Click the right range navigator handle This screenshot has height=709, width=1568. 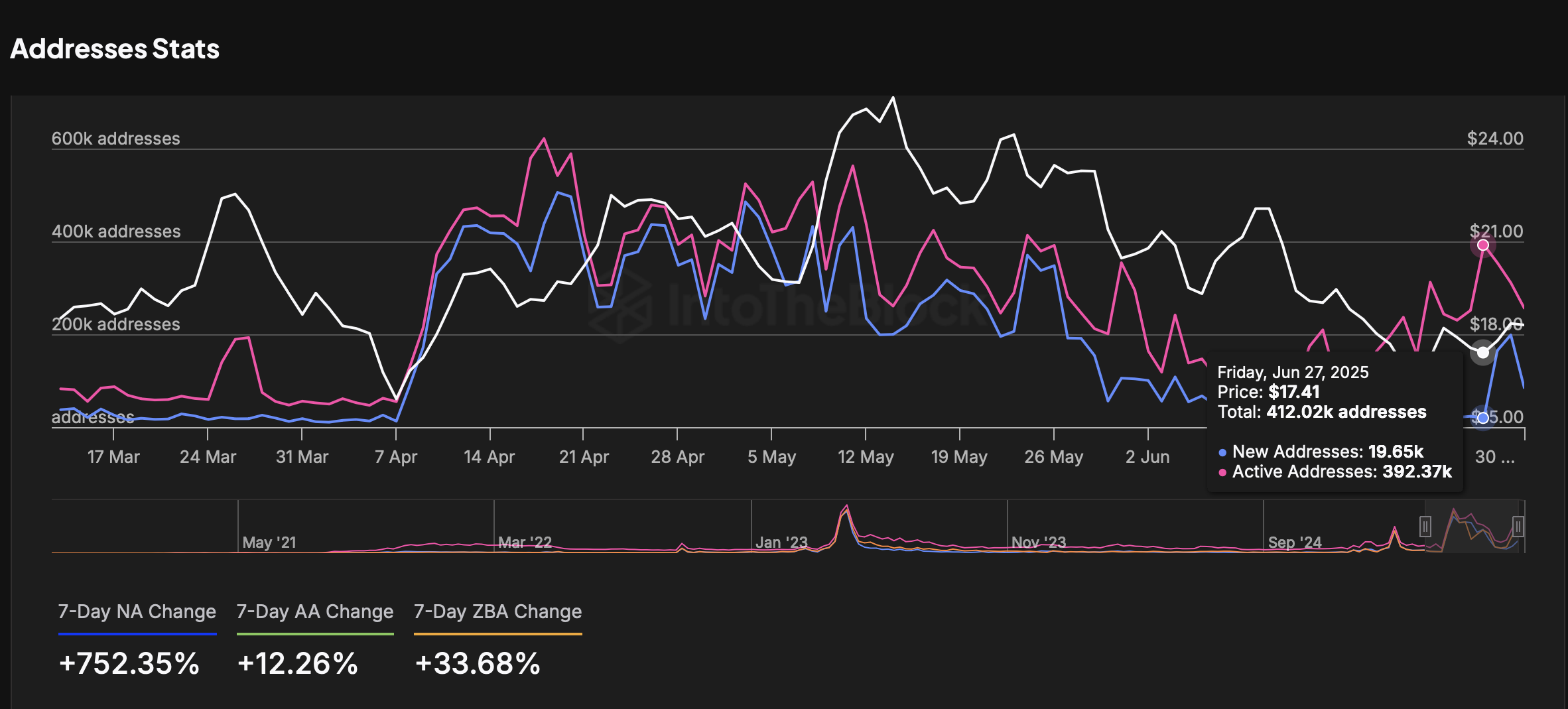(x=1518, y=527)
